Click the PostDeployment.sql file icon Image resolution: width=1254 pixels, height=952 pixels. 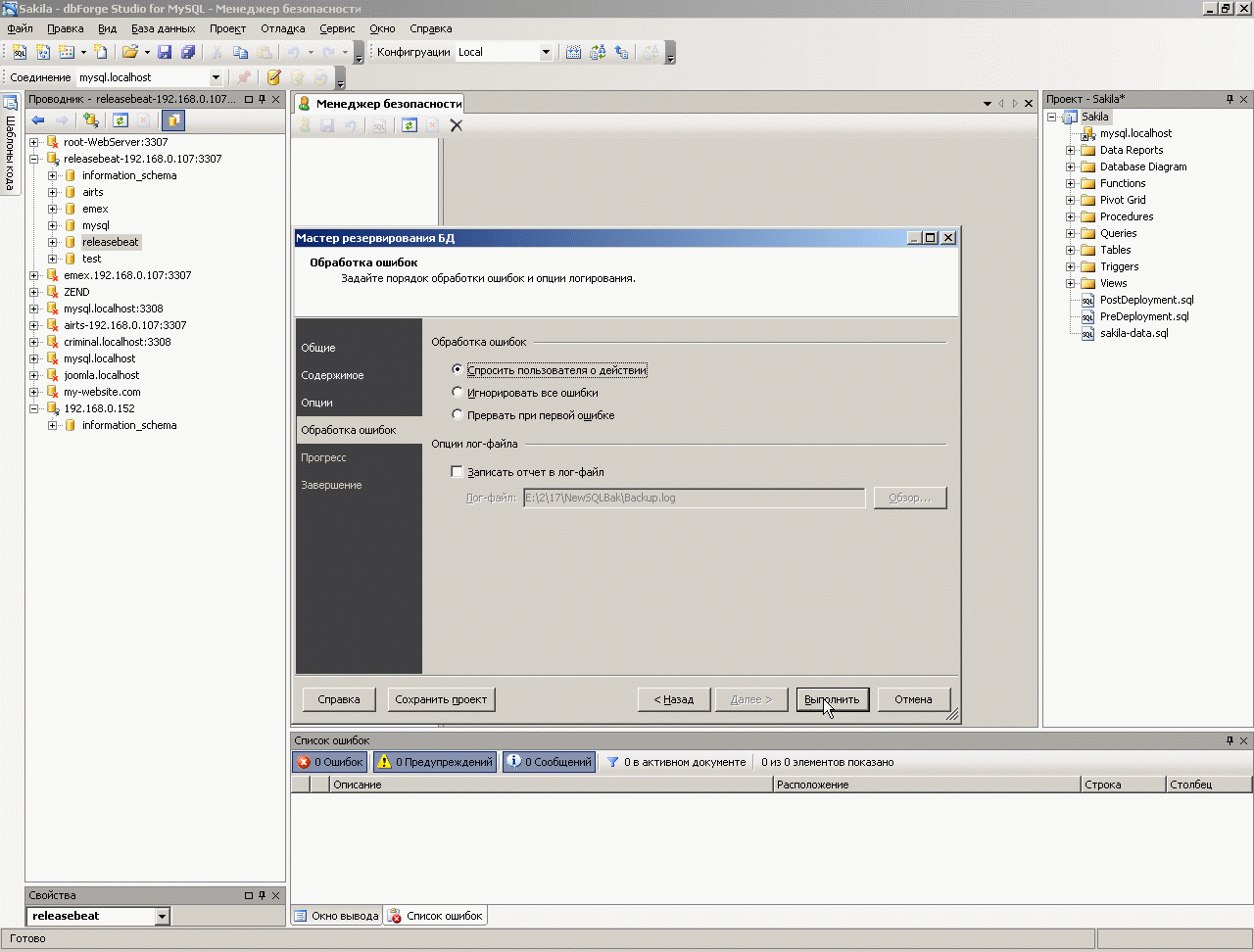click(x=1087, y=300)
